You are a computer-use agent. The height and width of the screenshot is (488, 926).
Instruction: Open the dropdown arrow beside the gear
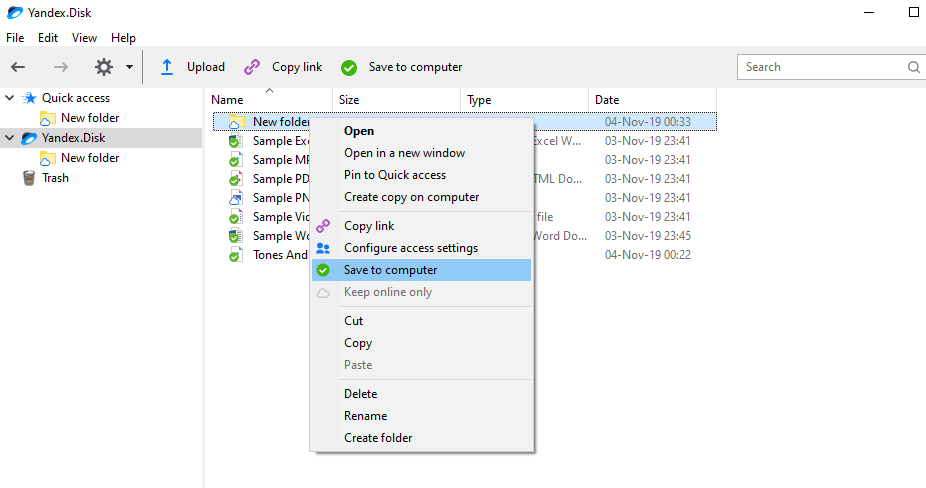tap(129, 67)
